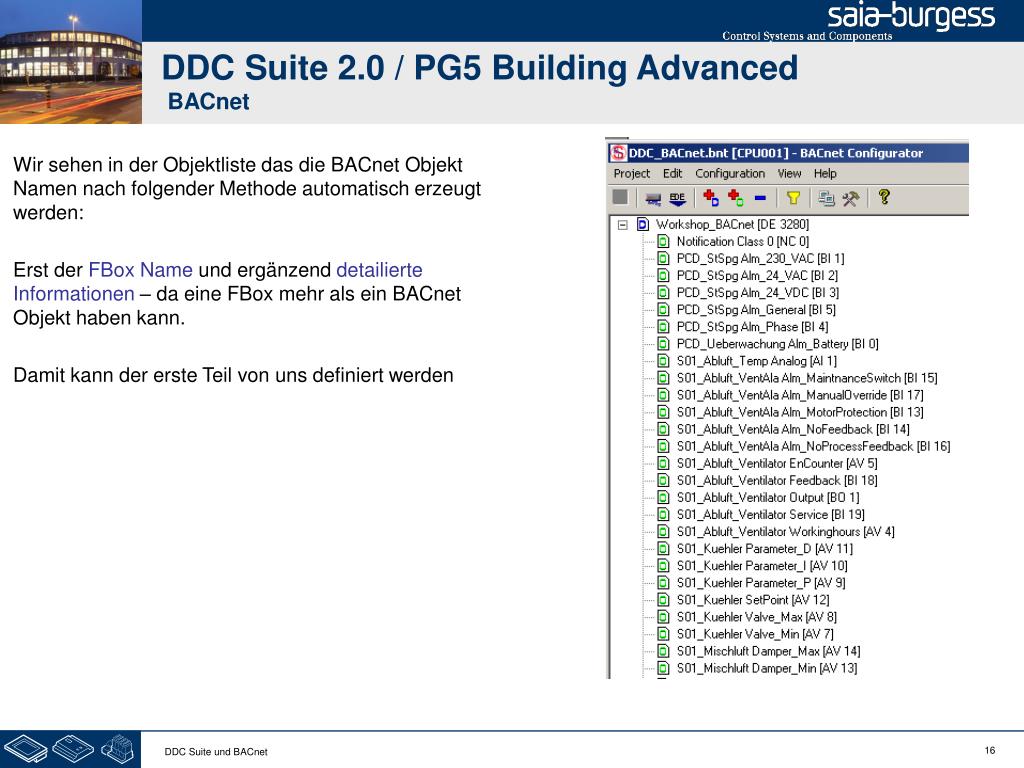This screenshot has width=1024, height=768.
Task: Select Workshop_BACnet [DE 3280] root item
Action: (x=732, y=224)
